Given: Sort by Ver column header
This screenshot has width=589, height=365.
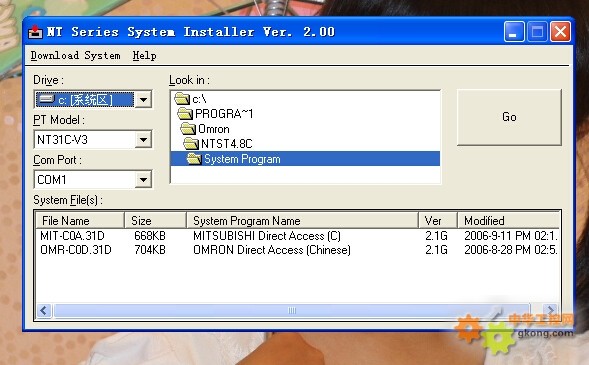Looking at the screenshot, I should [x=438, y=220].
